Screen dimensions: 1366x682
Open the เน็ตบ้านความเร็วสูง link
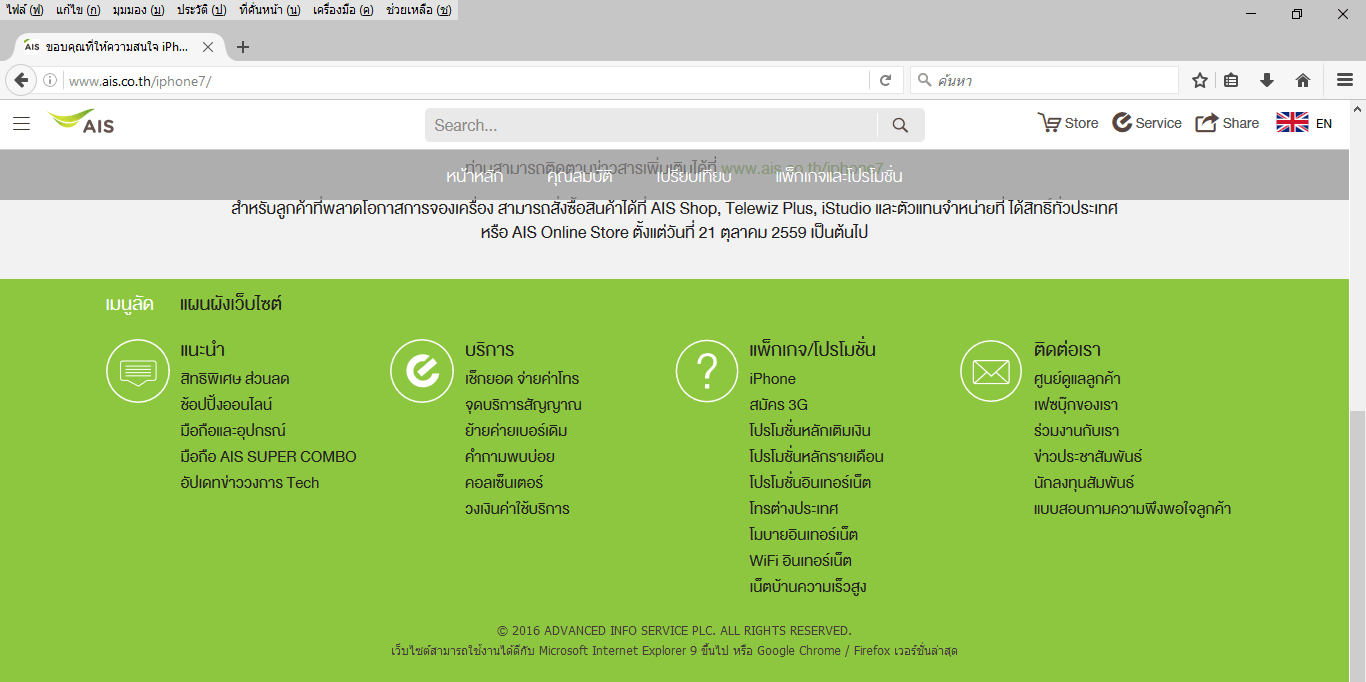[x=808, y=587]
